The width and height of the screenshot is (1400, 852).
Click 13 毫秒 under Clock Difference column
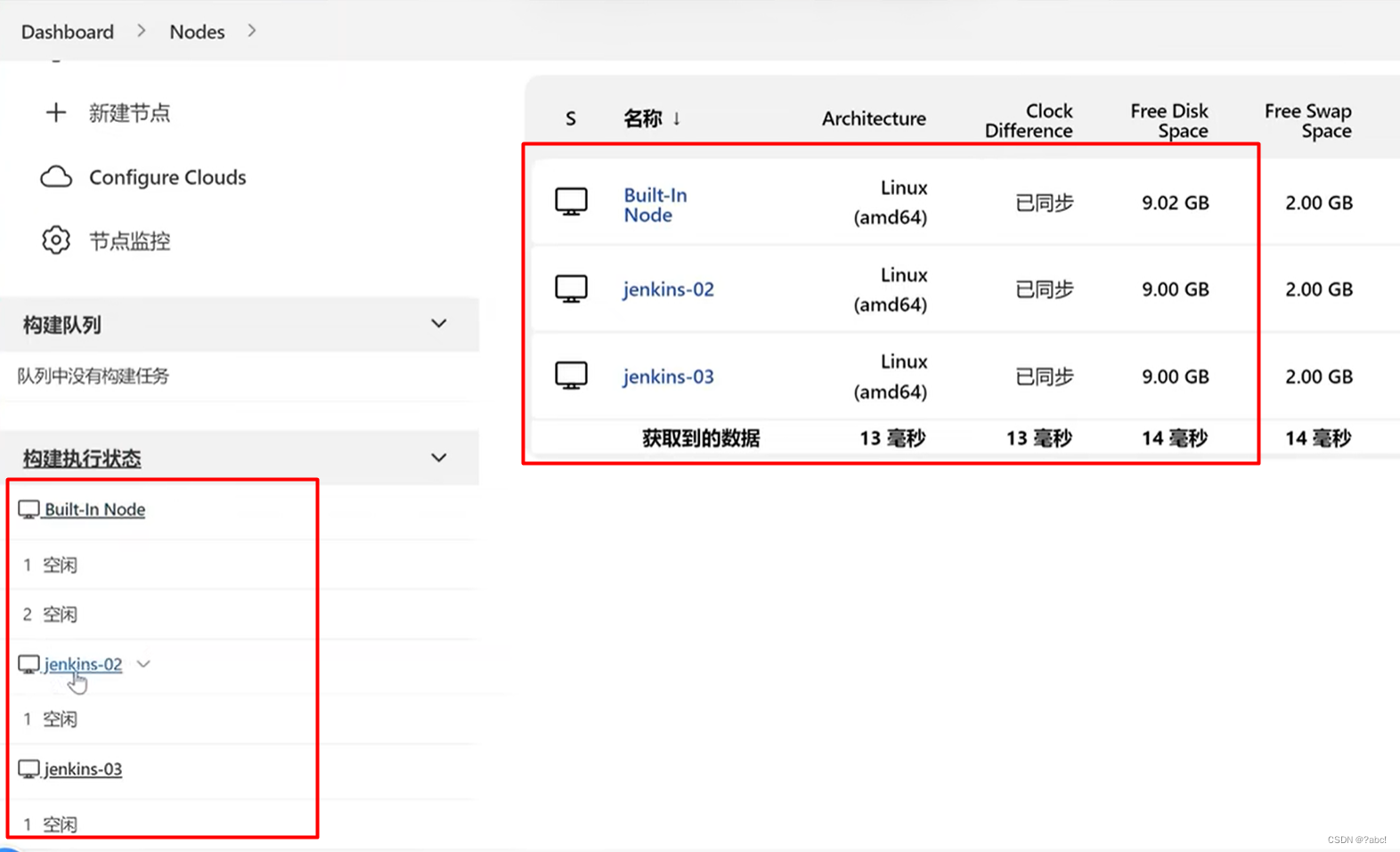click(x=1039, y=438)
